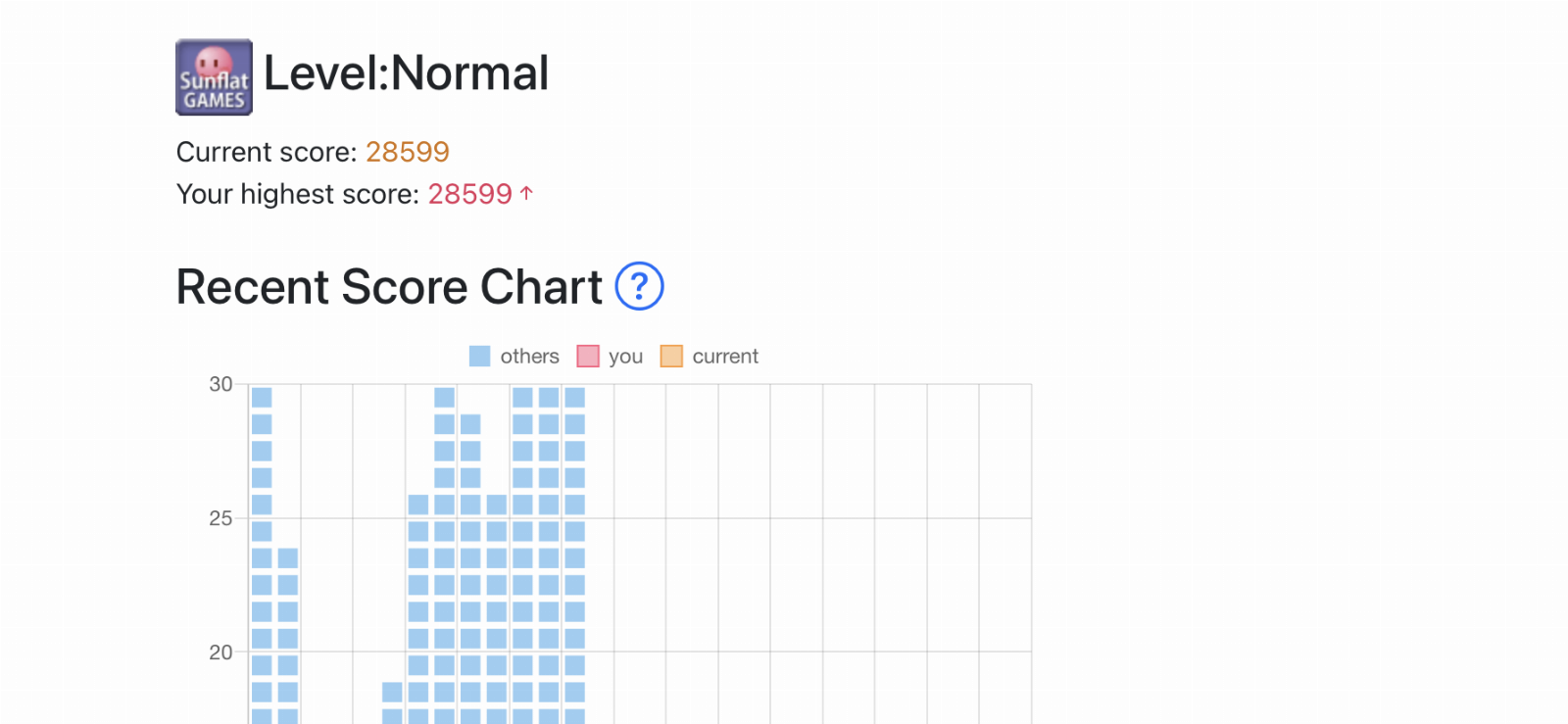Click the y-axis label 30
The width and height of the screenshot is (1568, 724).
pos(220,384)
